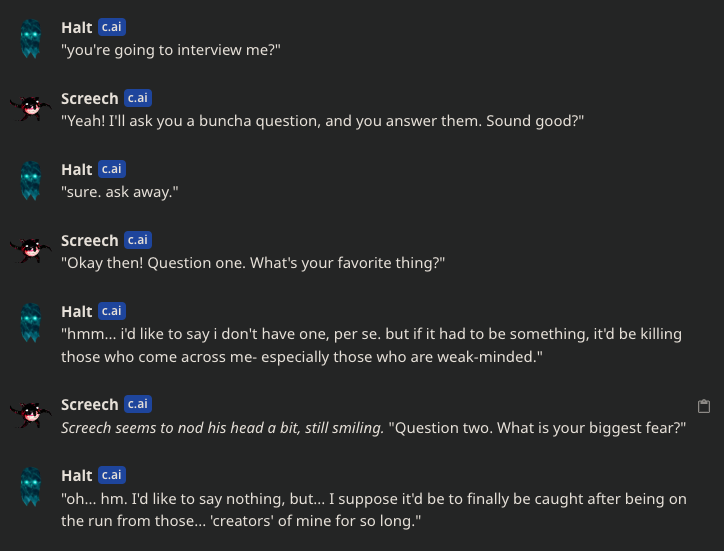Click the c.ai badge on Halt's last message
The height and width of the screenshot is (551, 724).
point(112,475)
